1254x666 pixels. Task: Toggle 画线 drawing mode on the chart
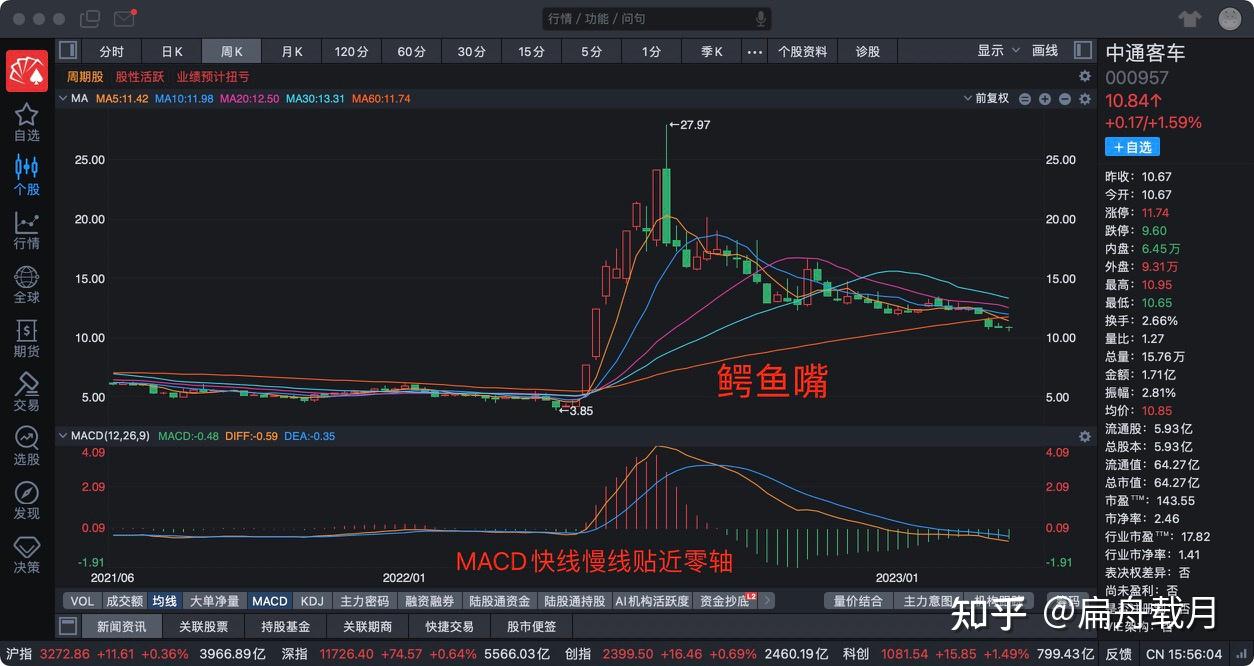pyautogui.click(x=1045, y=50)
